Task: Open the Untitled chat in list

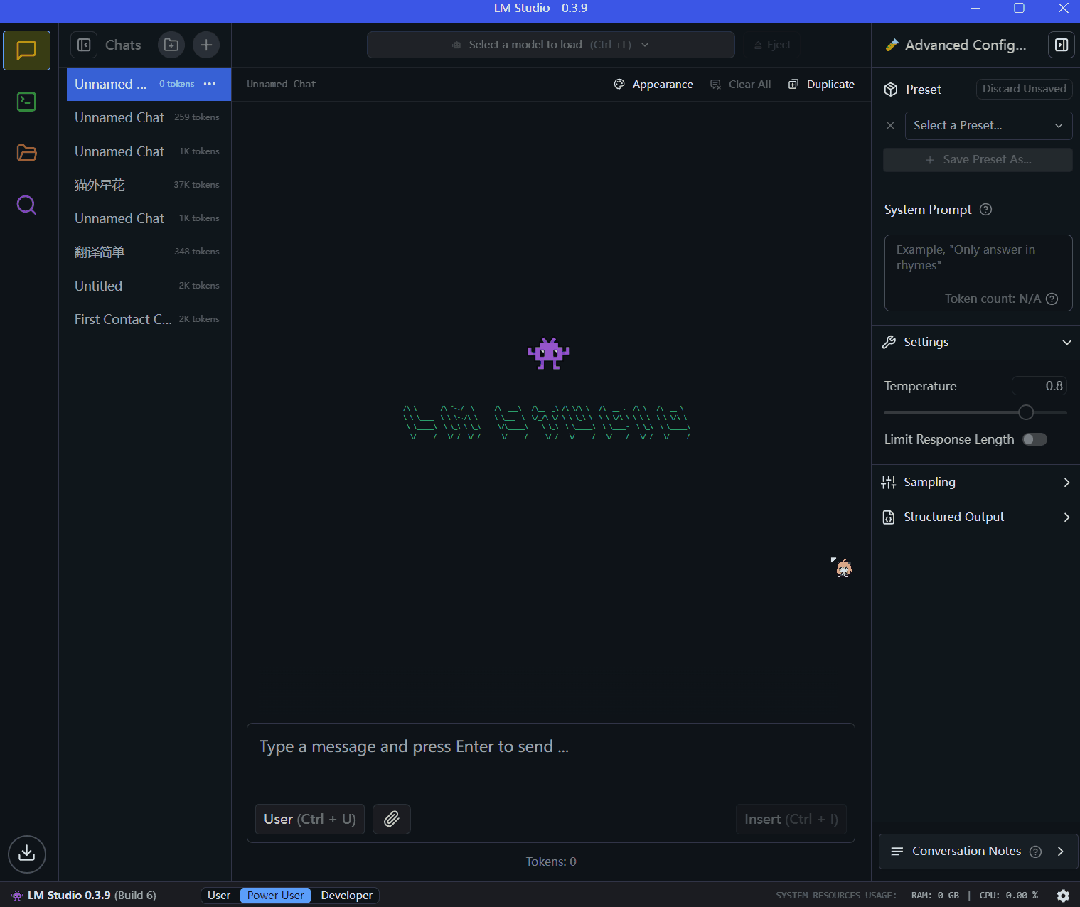Action: 99,286
